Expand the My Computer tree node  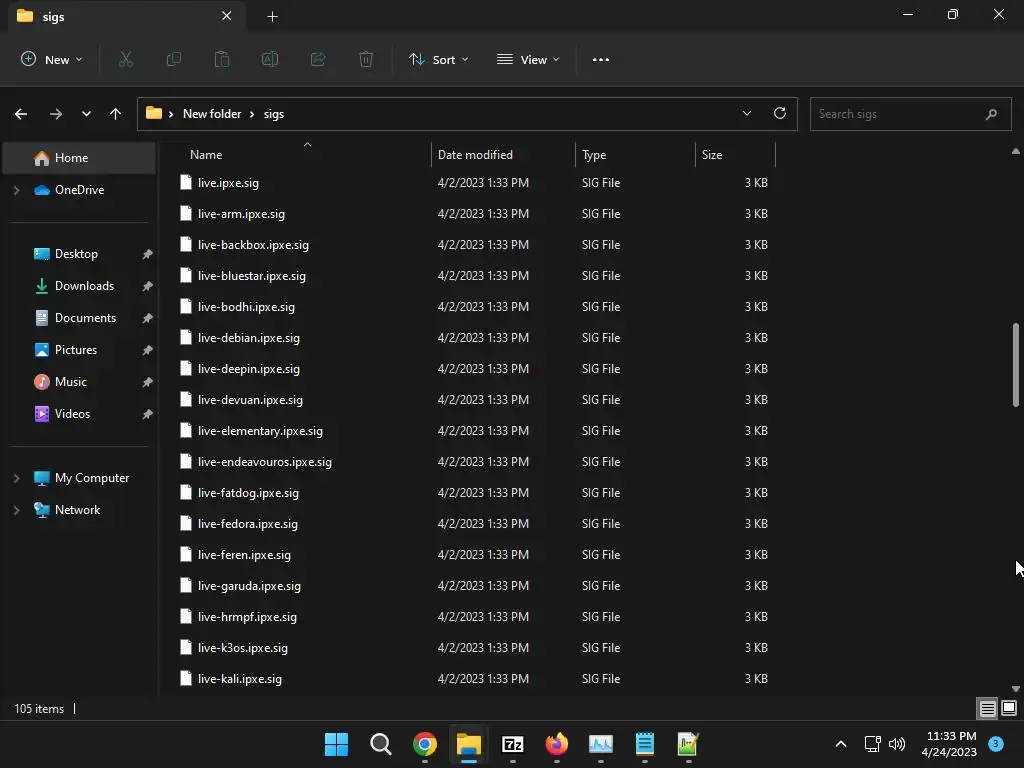tap(17, 478)
